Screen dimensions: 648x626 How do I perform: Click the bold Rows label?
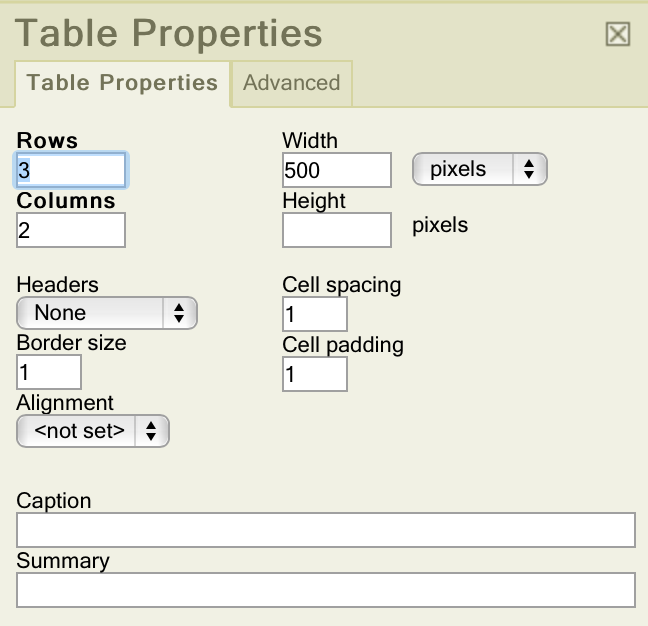click(47, 140)
